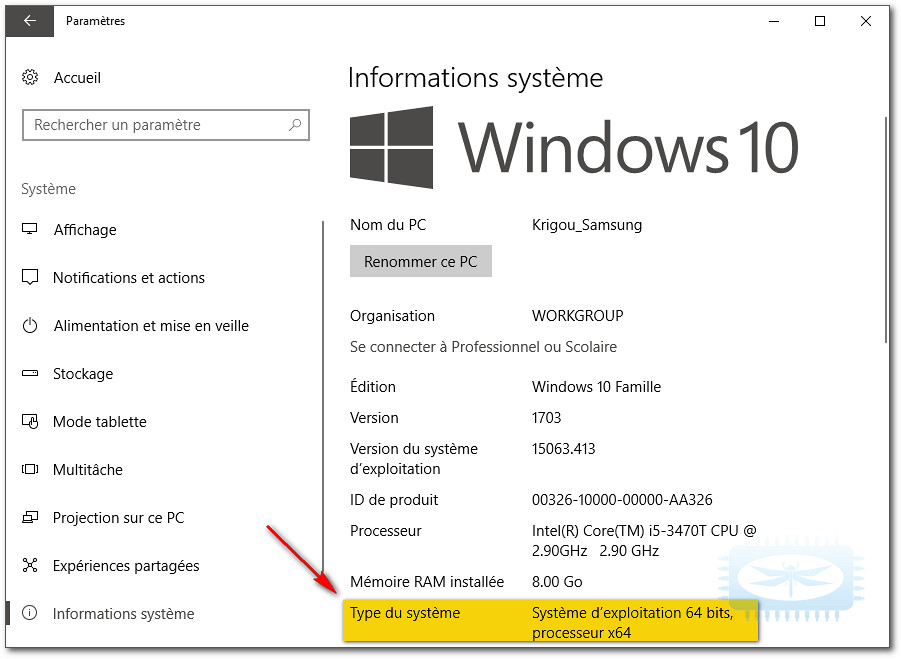Open Informations système page

(x=124, y=614)
